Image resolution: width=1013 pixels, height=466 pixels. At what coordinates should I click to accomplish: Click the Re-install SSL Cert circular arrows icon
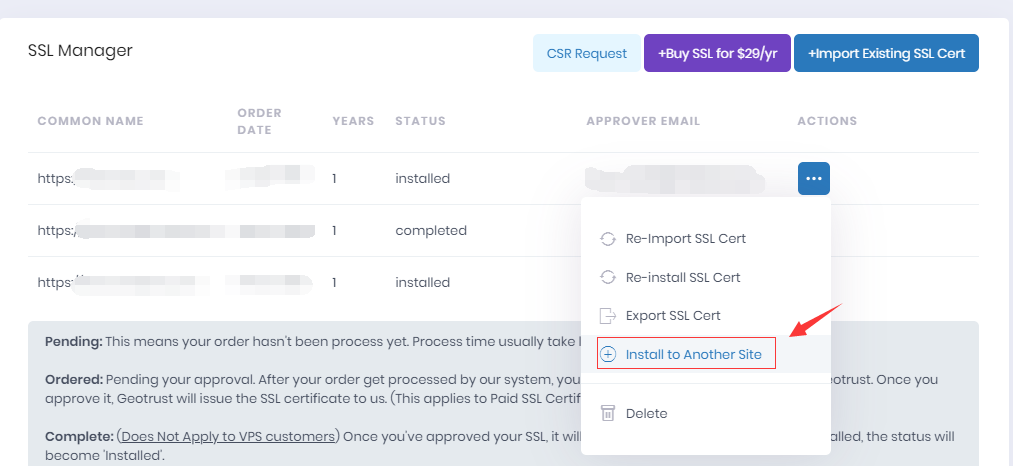pos(607,277)
